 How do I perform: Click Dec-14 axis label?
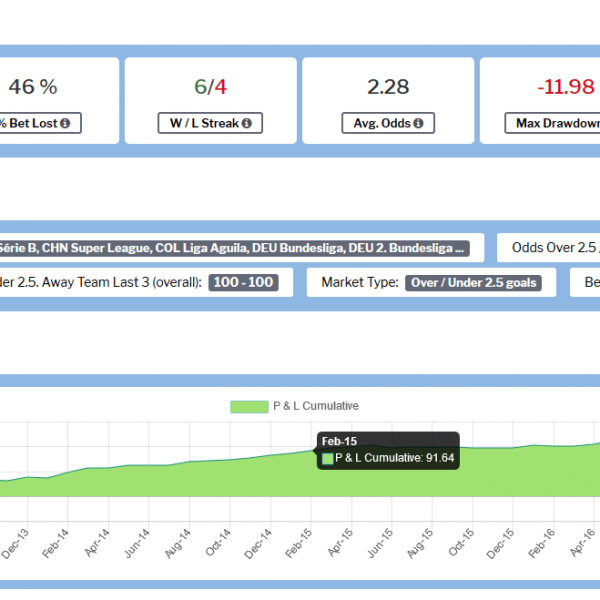tap(258, 544)
